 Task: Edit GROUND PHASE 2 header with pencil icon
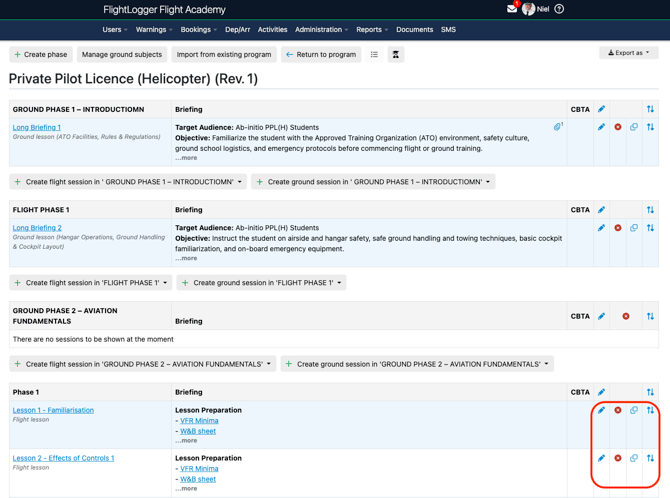601,316
